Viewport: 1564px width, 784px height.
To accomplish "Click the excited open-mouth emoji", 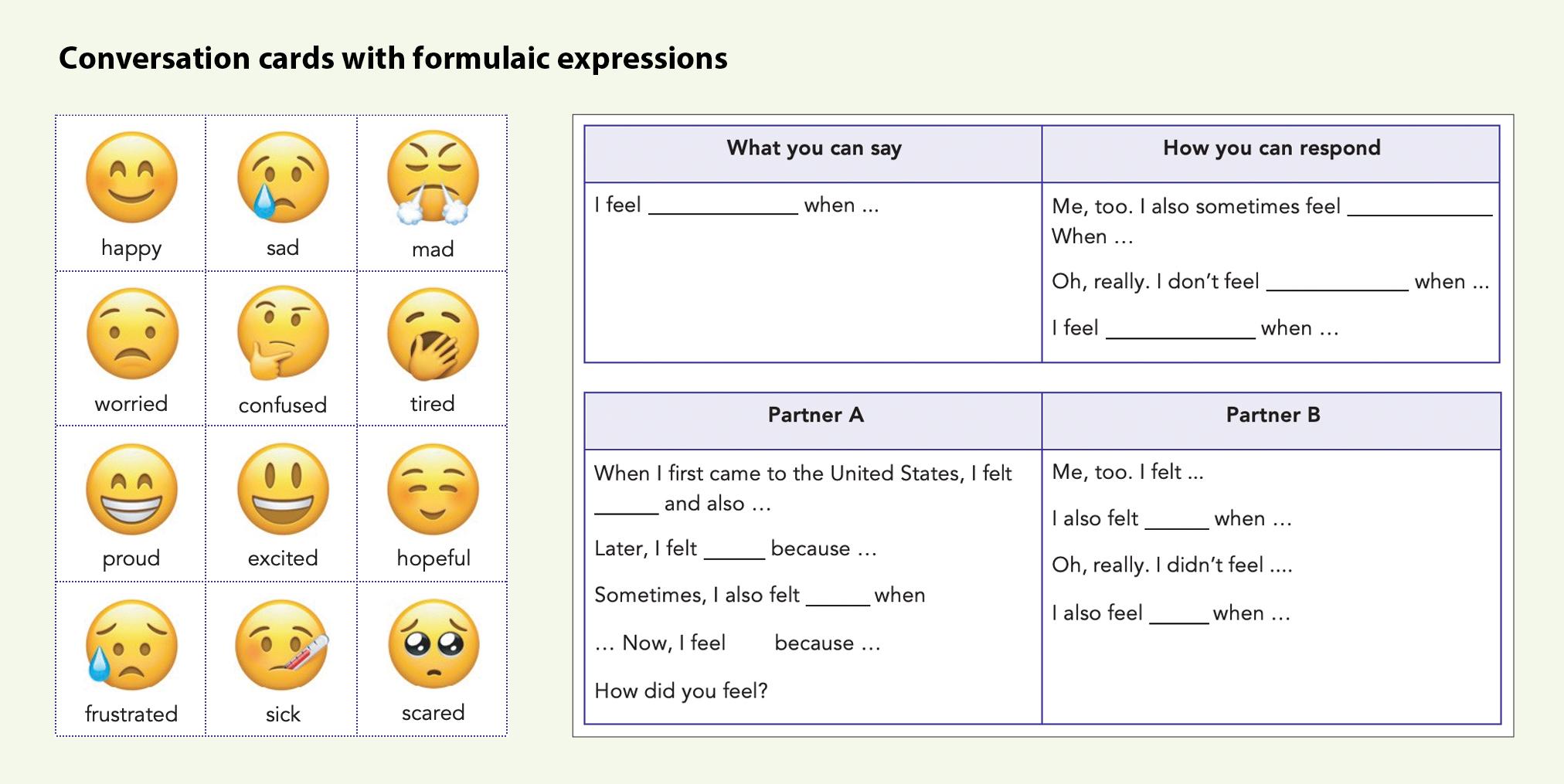I will pos(283,489).
